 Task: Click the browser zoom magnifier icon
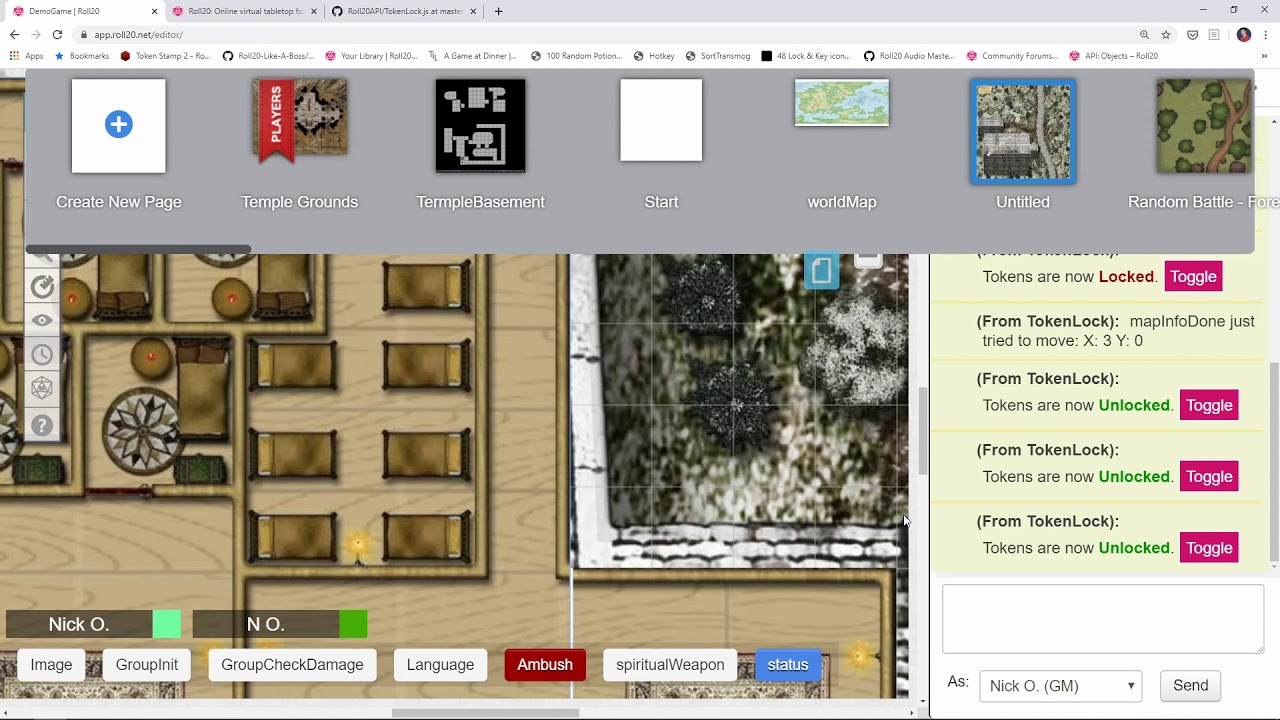[1144, 34]
